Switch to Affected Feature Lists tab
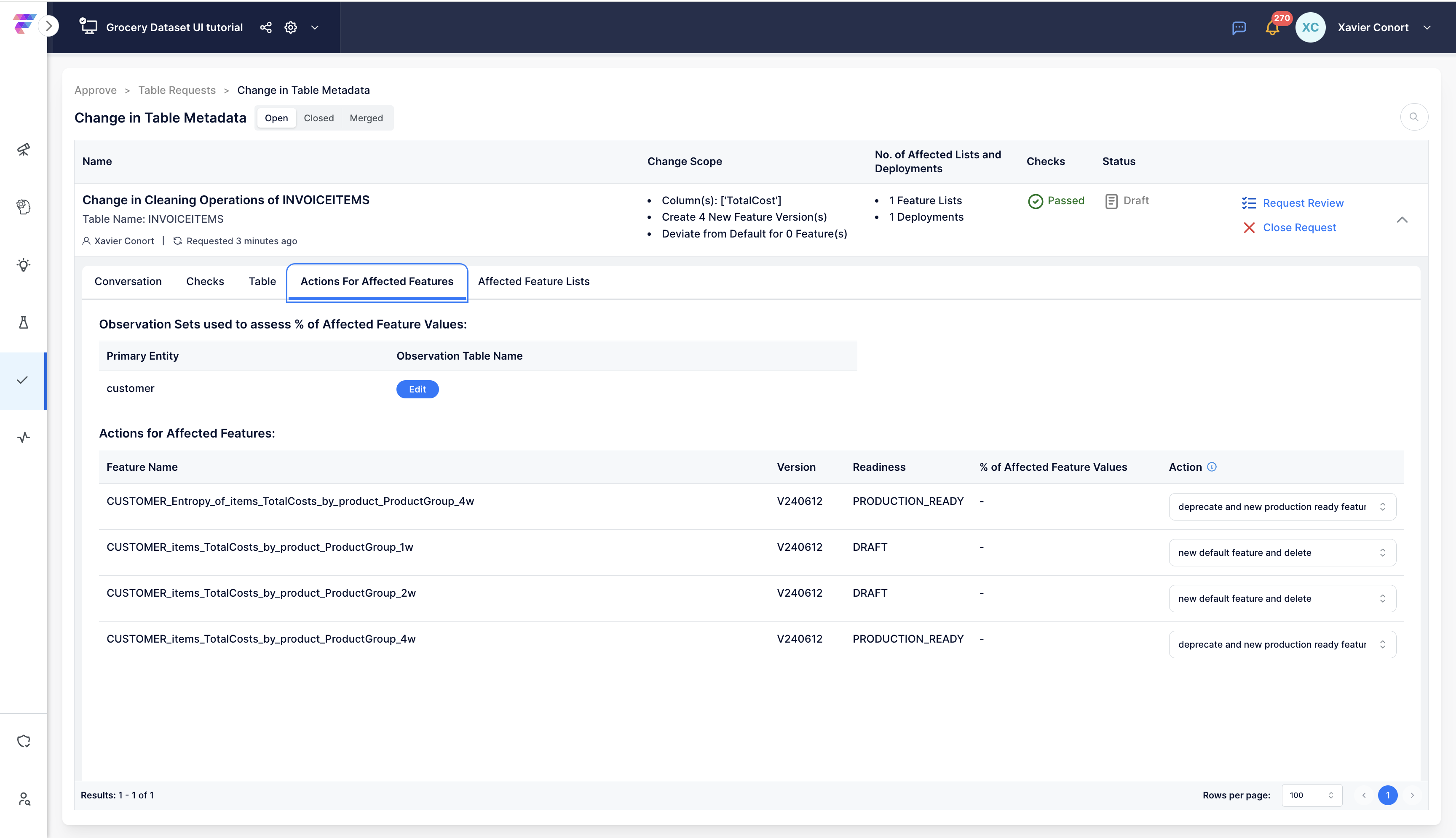 pyautogui.click(x=534, y=281)
